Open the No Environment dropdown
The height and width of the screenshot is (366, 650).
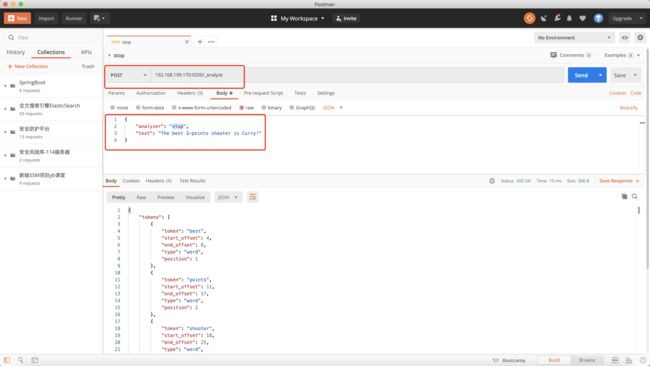[x=574, y=38]
